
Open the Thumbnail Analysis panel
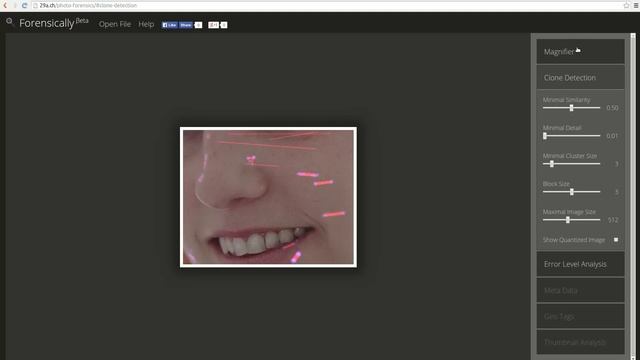[580, 342]
